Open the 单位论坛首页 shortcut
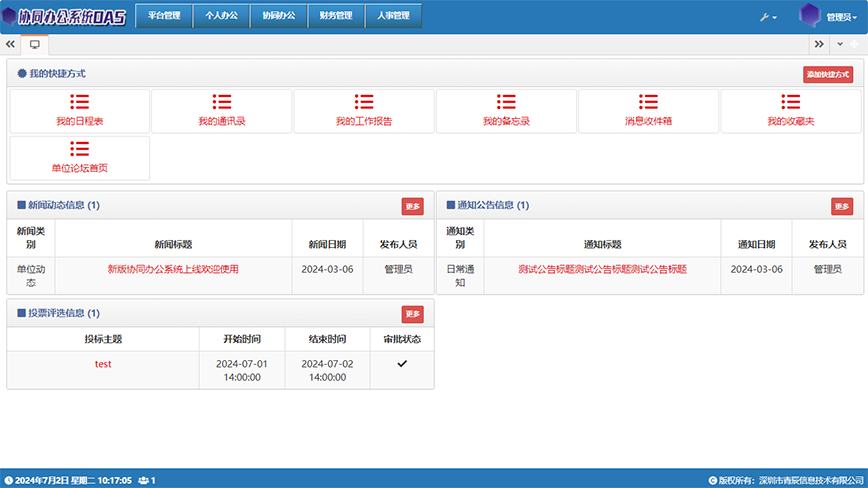This screenshot has width=868, height=488. pos(80,158)
